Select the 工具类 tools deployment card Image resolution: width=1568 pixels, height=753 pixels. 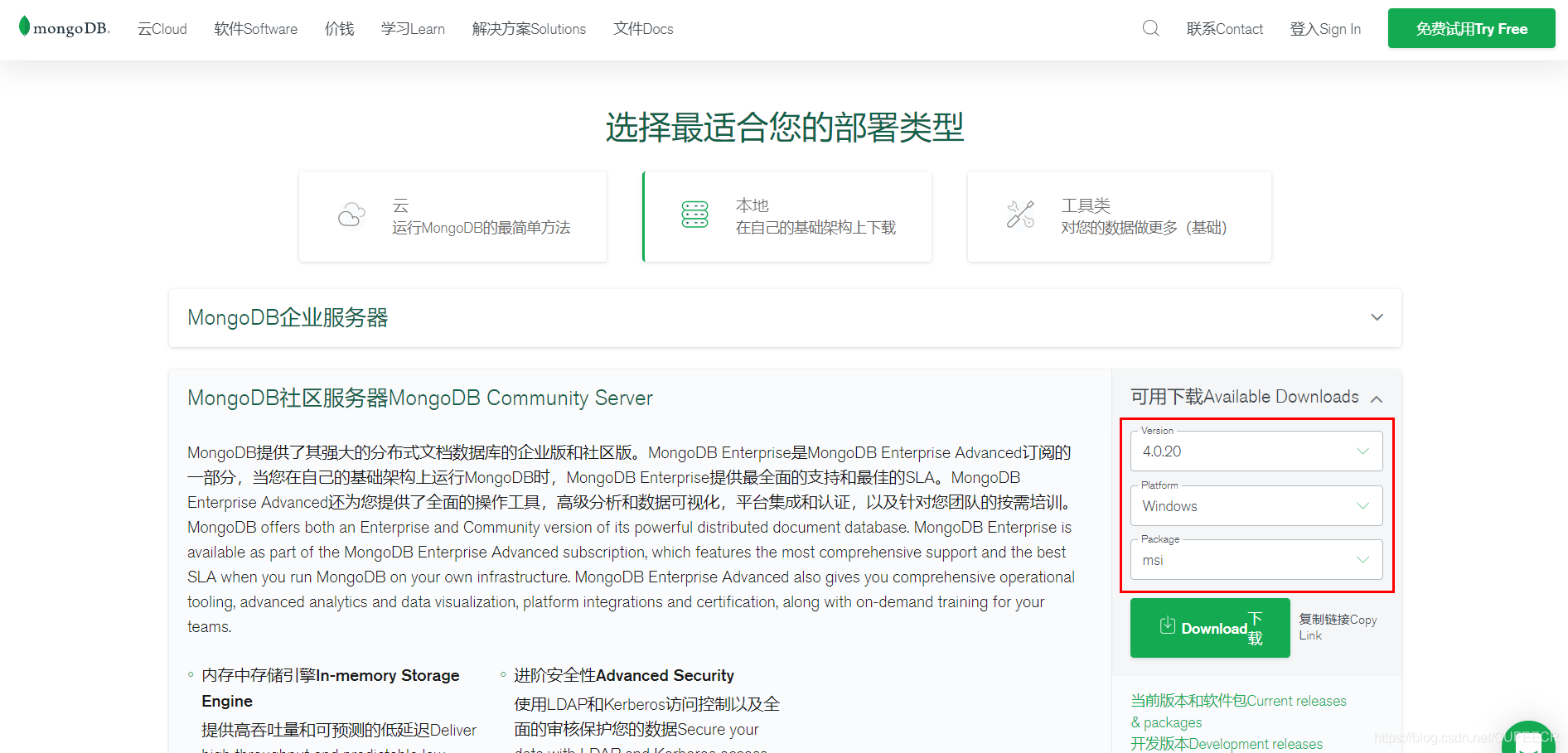click(x=1119, y=216)
